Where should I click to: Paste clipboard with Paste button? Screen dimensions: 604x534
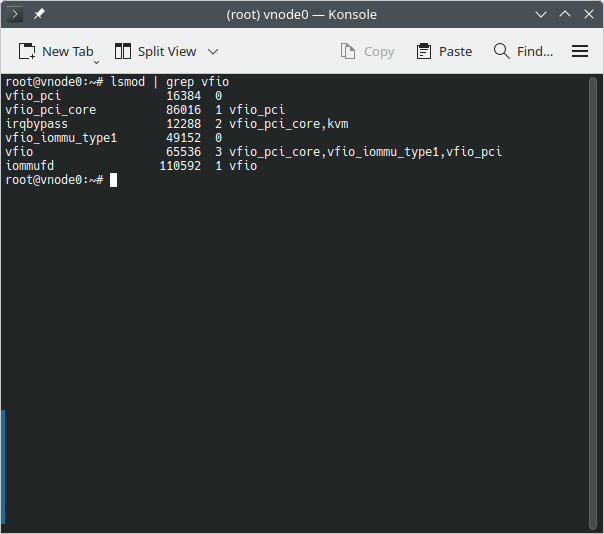point(444,51)
